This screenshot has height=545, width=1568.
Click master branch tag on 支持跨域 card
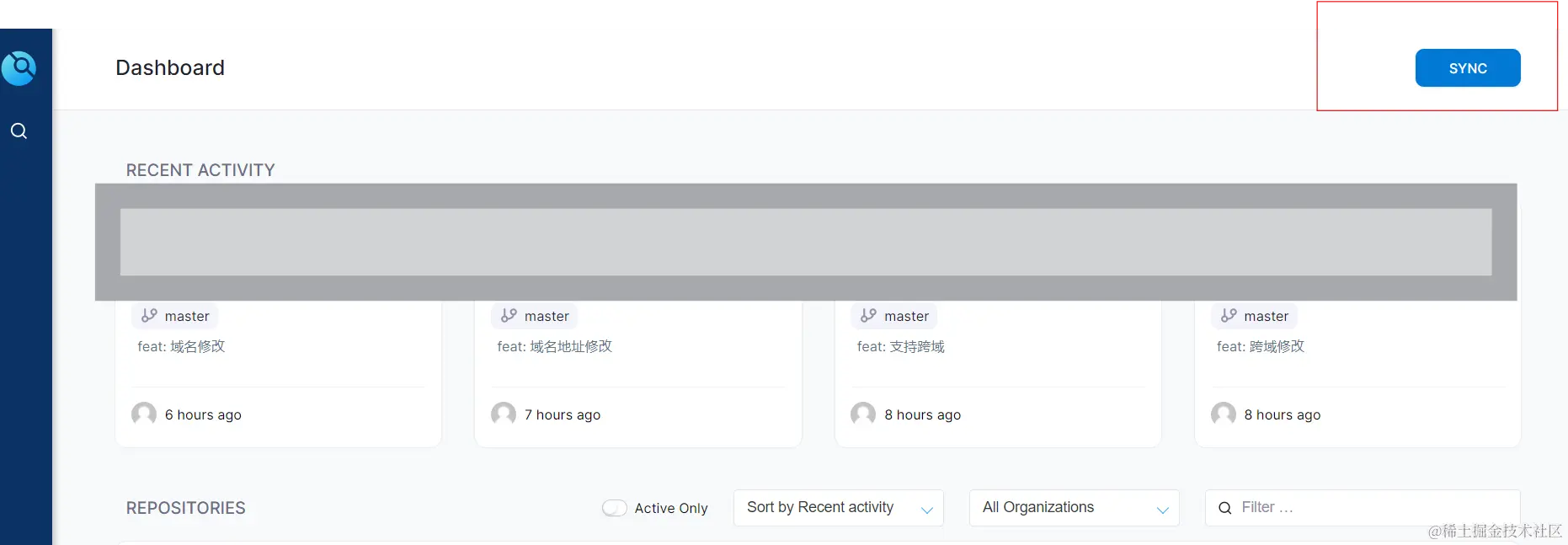click(894, 316)
